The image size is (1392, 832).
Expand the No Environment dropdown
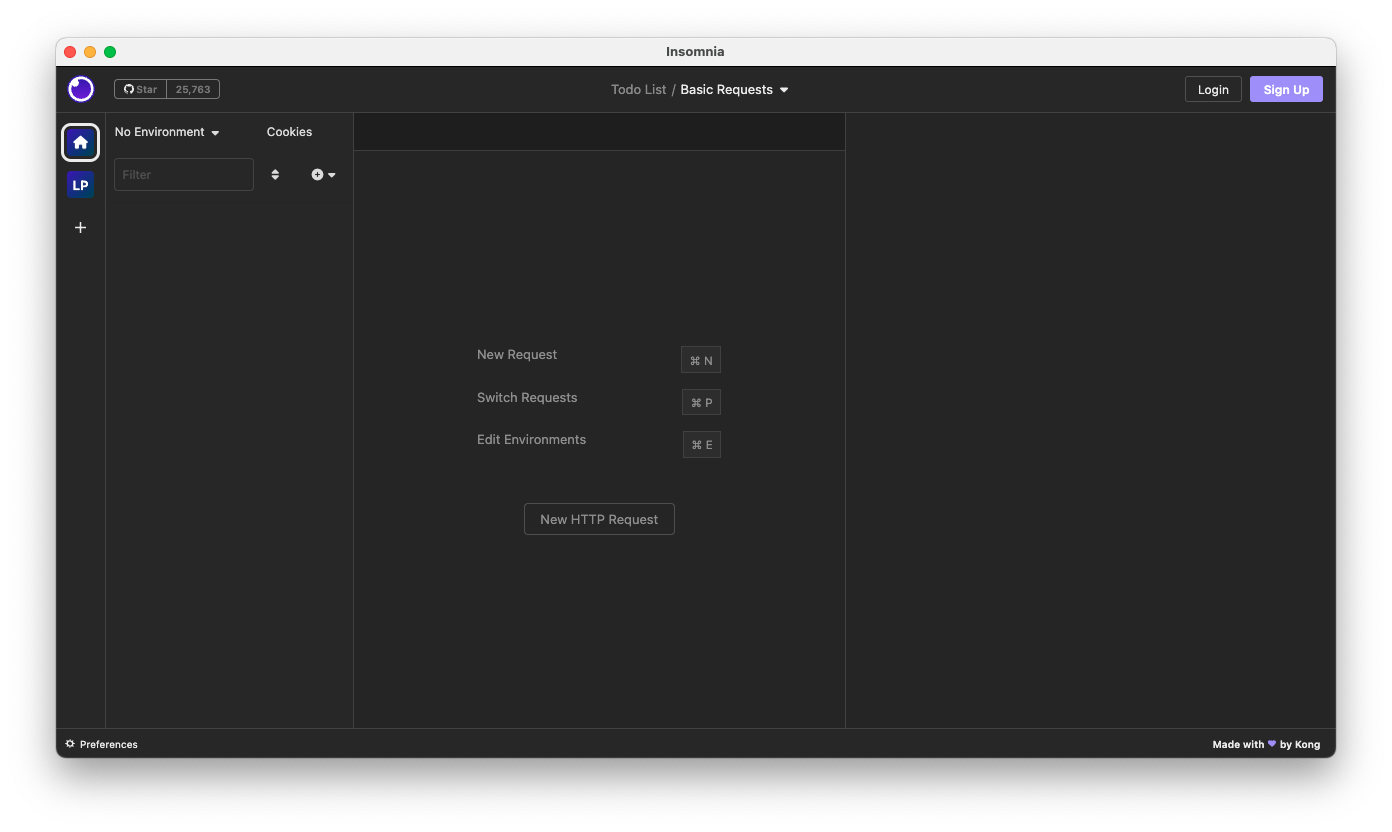pyautogui.click(x=167, y=132)
